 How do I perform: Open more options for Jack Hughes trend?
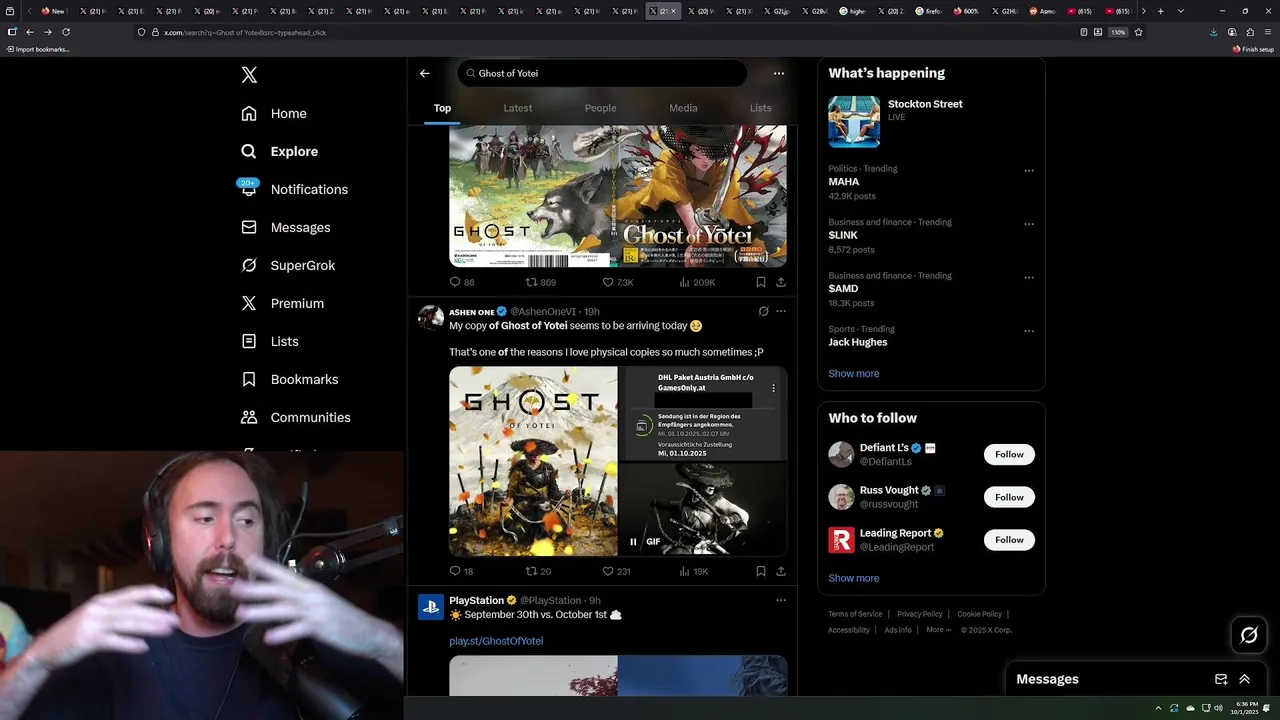click(1029, 331)
